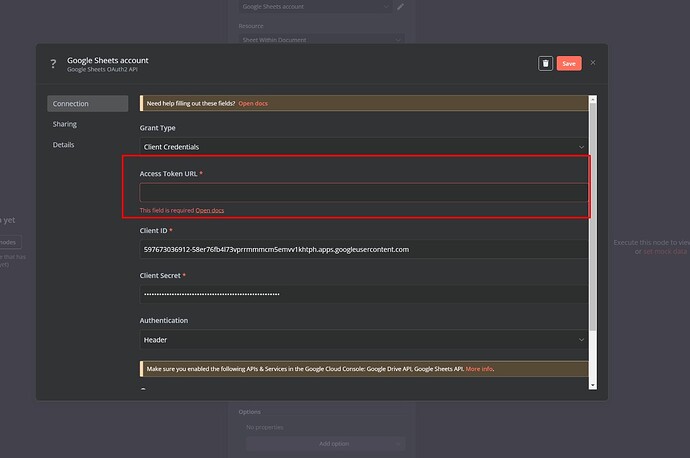Screen dimensions: 690x458
Task: Open the Details tab
Action: click(x=63, y=145)
